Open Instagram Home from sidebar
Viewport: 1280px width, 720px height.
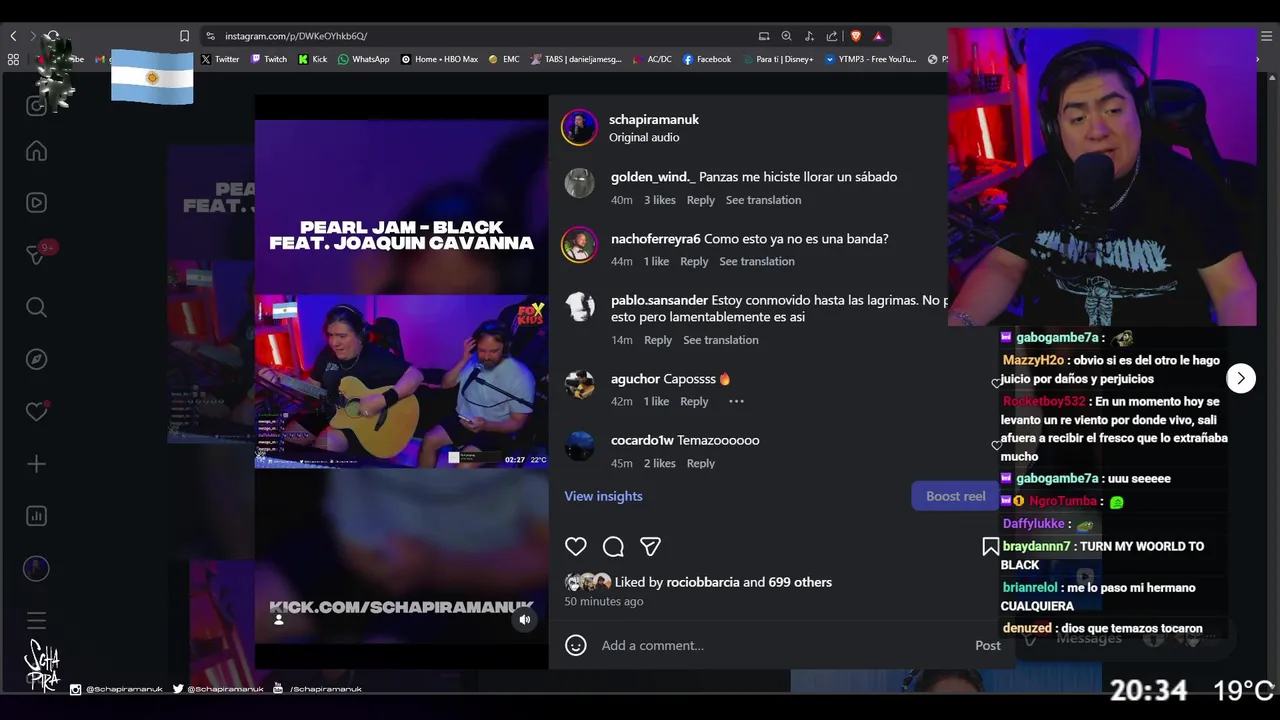click(36, 151)
